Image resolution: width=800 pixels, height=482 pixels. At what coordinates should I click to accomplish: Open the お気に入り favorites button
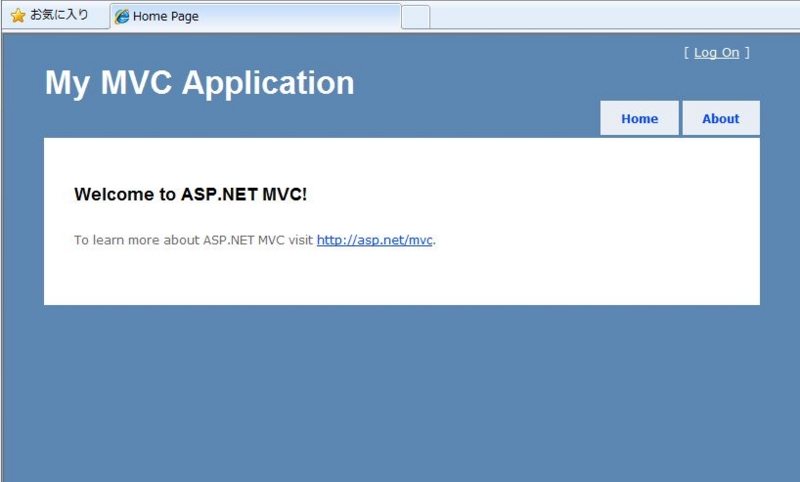[x=49, y=15]
